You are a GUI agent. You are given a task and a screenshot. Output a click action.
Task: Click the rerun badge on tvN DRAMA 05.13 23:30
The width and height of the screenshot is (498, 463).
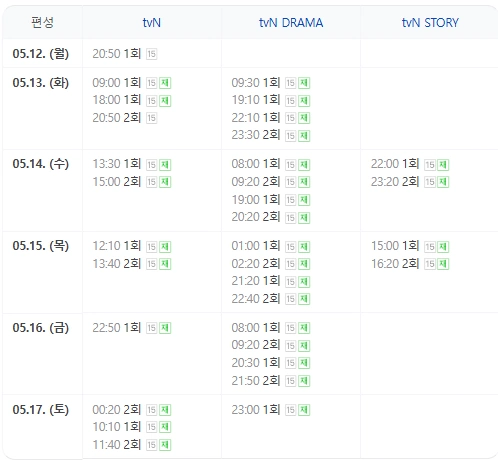click(304, 136)
